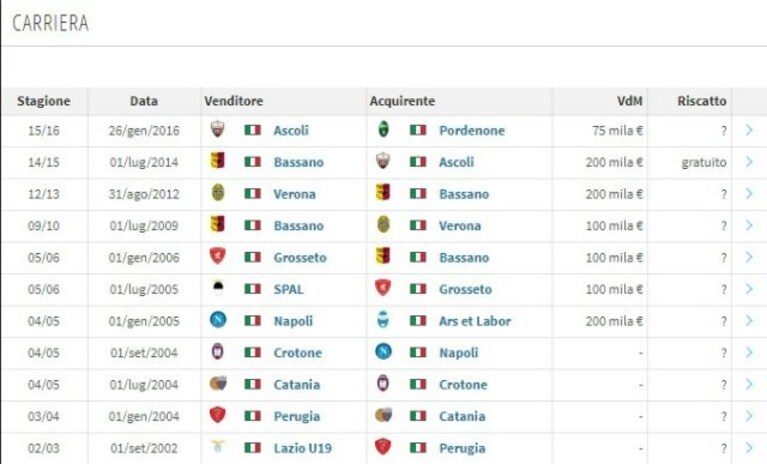This screenshot has width=767, height=464.
Task: Click Grosseto crest in 01/gen/2006 seller column
Action: [x=218, y=256]
